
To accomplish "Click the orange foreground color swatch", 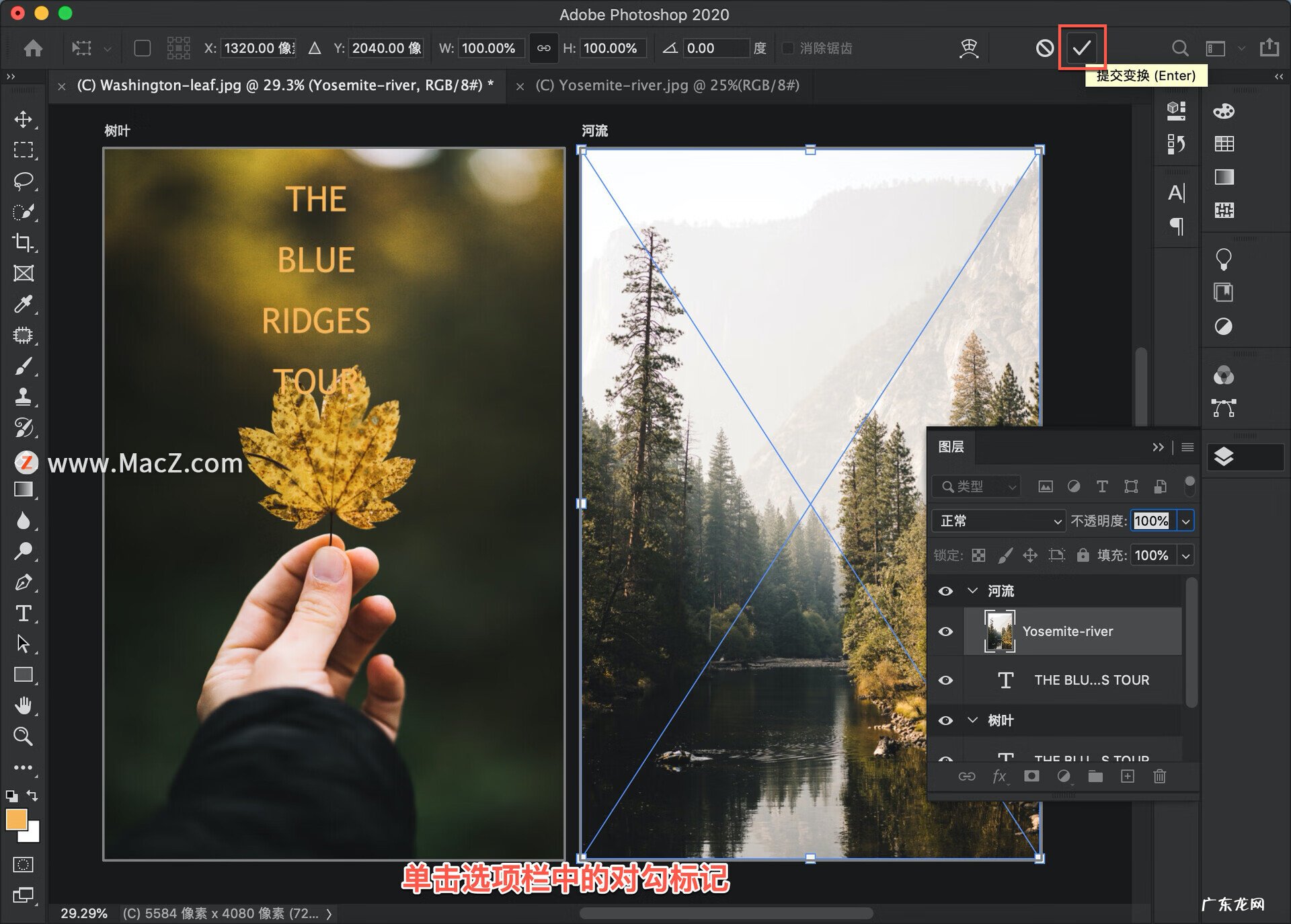I will [16, 819].
